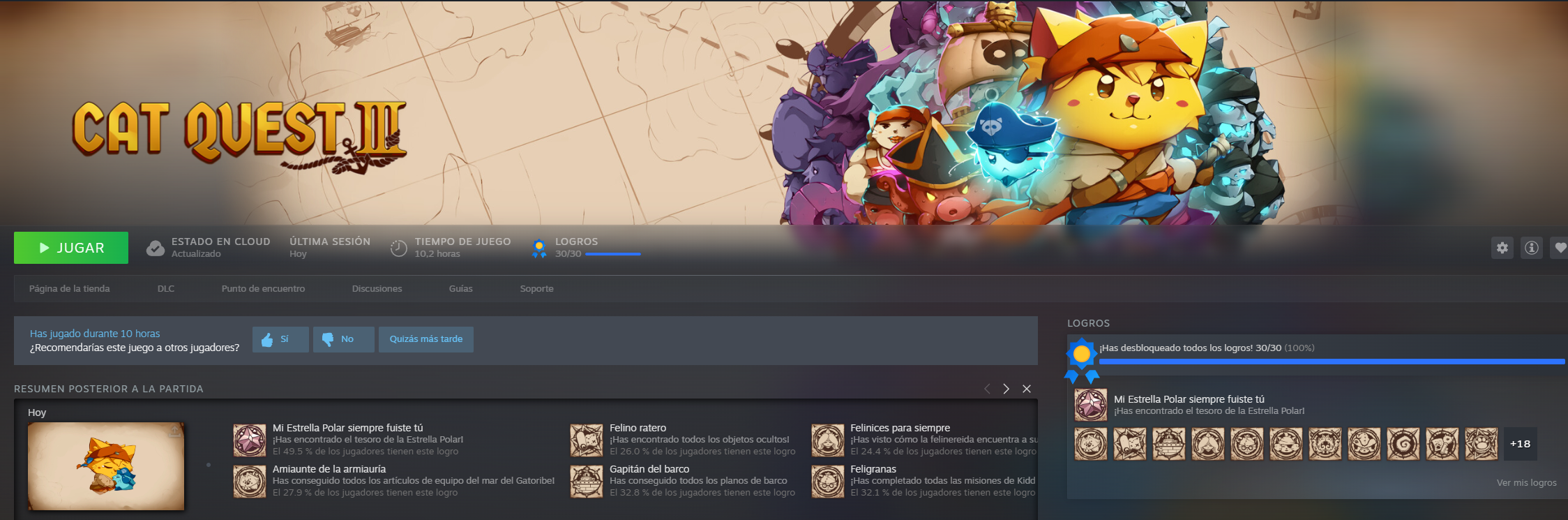Click the eyepatch pirate cat icon in LOGROS panel row

tap(1286, 444)
